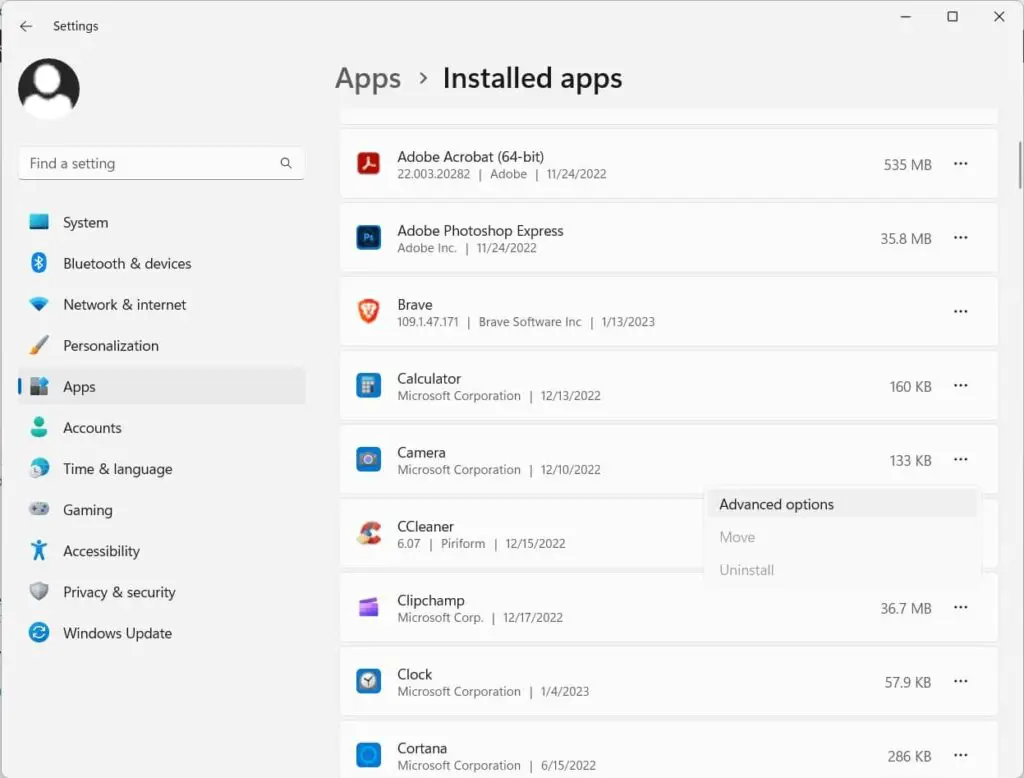Open the more options menu for Calculator
The width and height of the screenshot is (1024, 778).
click(960, 386)
